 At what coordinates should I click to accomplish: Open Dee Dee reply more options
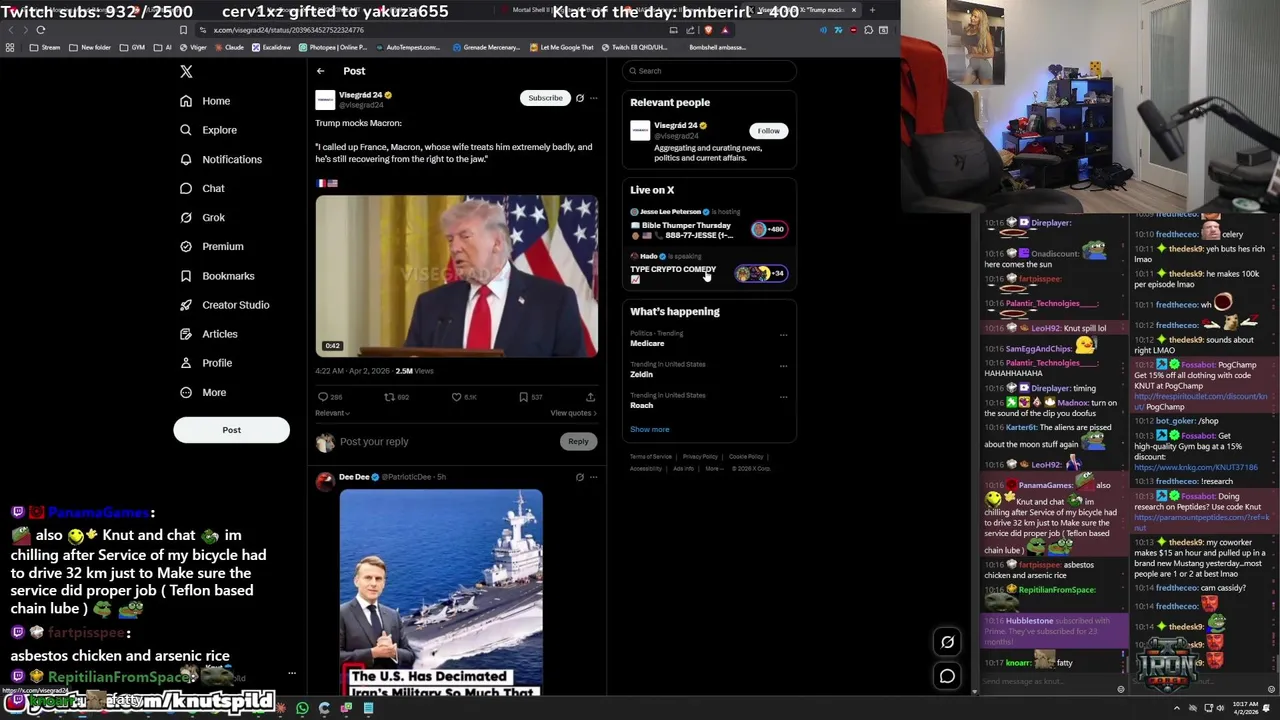(x=593, y=477)
